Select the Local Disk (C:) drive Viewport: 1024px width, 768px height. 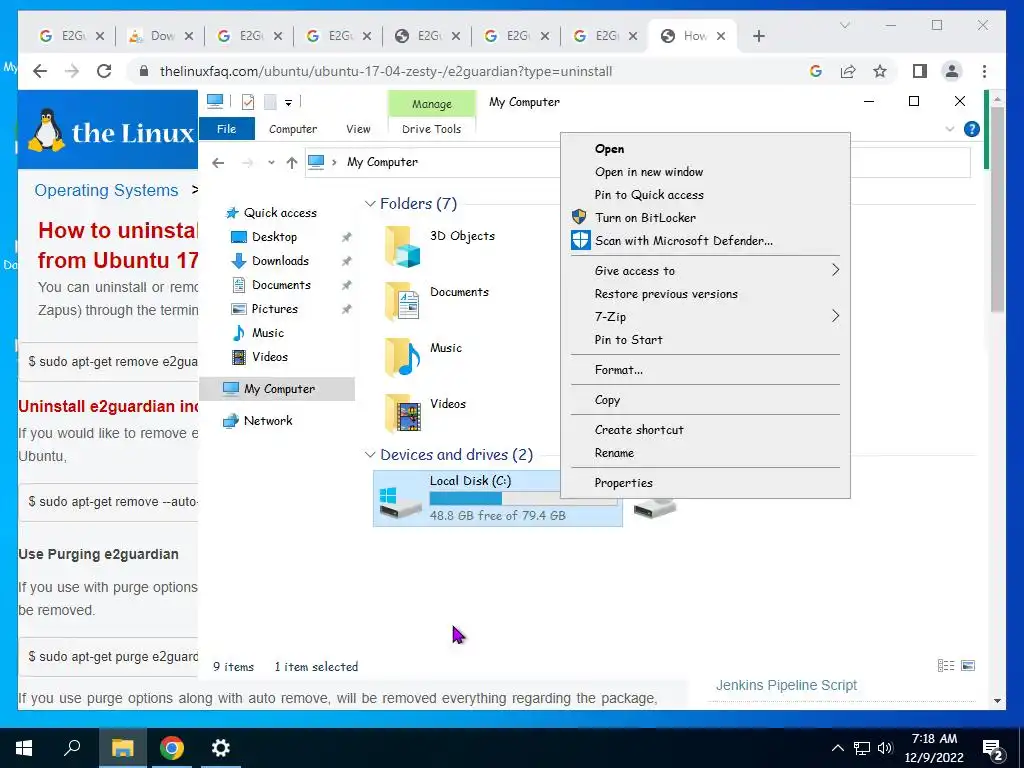click(x=498, y=498)
